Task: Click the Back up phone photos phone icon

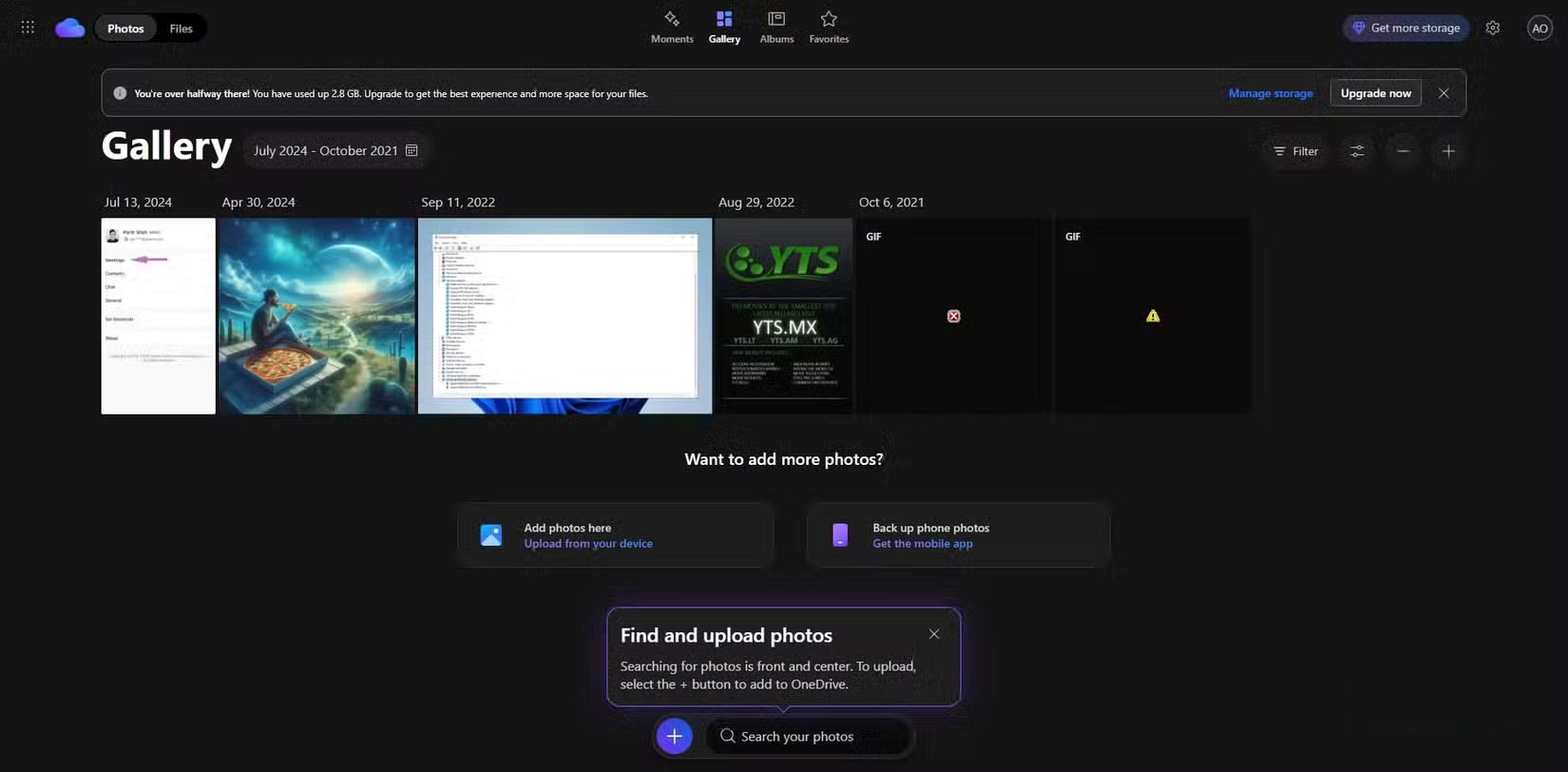Action: coord(840,535)
